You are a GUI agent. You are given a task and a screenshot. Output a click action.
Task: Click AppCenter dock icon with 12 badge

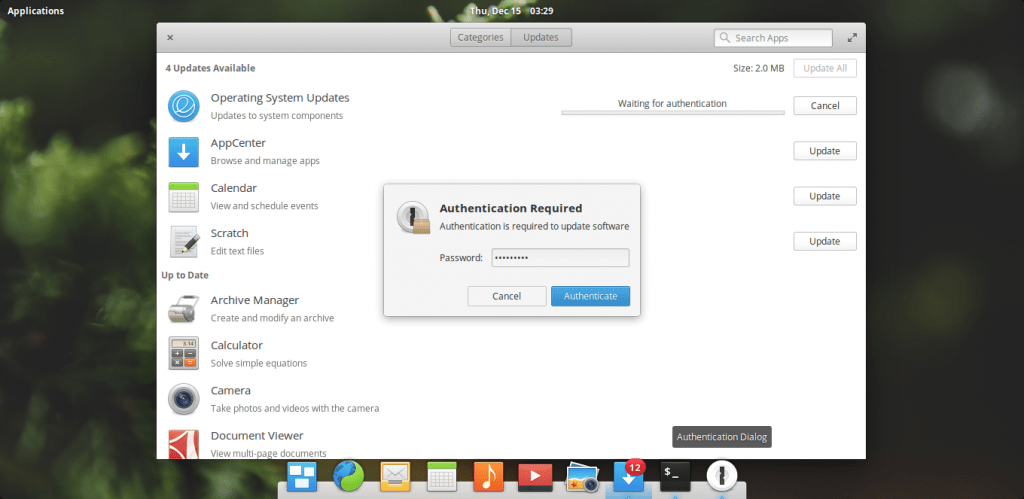[x=628, y=477]
